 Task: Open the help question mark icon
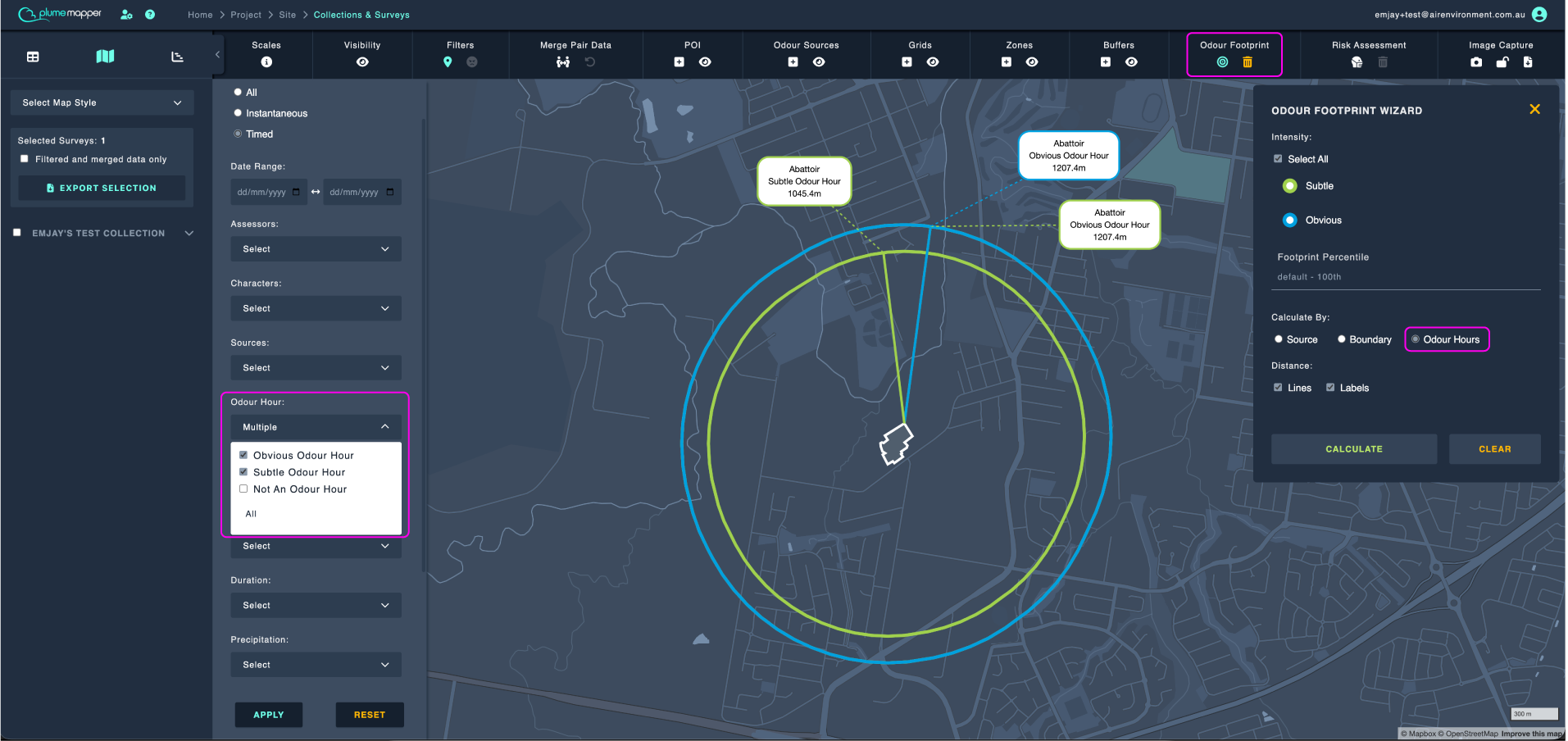[x=150, y=15]
